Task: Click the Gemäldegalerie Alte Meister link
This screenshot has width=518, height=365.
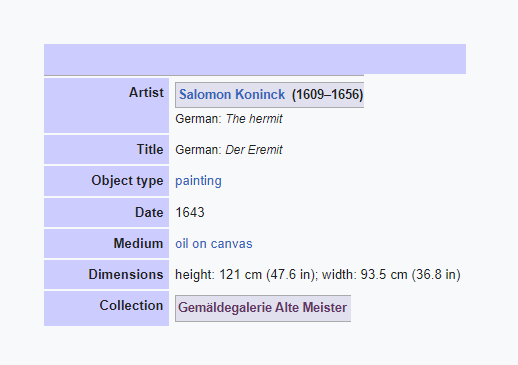Action: click(x=262, y=307)
